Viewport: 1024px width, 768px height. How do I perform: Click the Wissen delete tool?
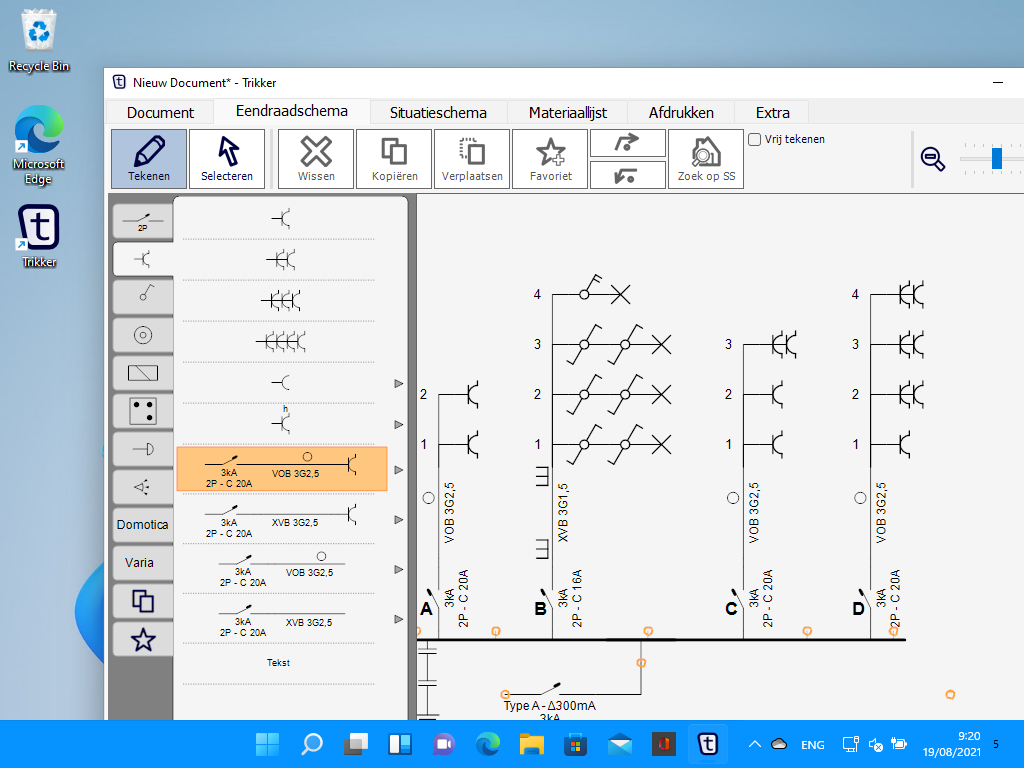coord(316,159)
